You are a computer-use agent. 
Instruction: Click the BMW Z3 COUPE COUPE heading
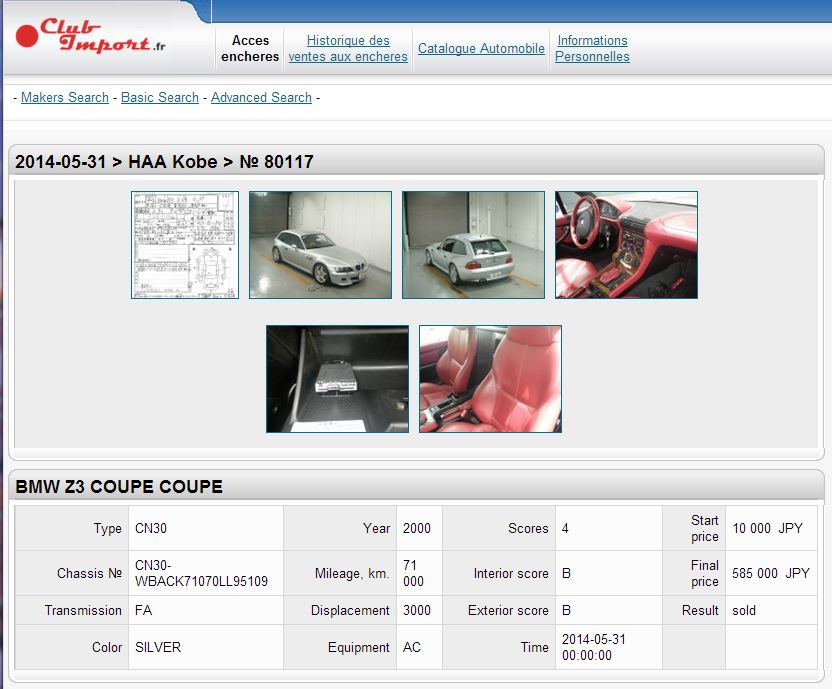(119, 487)
